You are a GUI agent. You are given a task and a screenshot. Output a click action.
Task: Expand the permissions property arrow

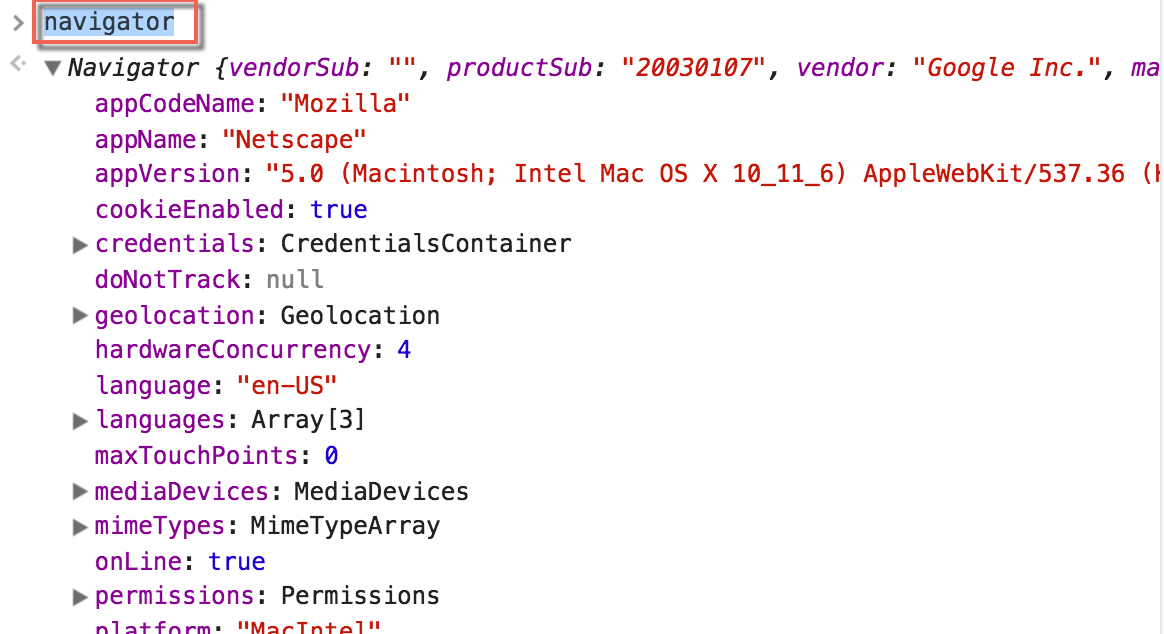79,596
